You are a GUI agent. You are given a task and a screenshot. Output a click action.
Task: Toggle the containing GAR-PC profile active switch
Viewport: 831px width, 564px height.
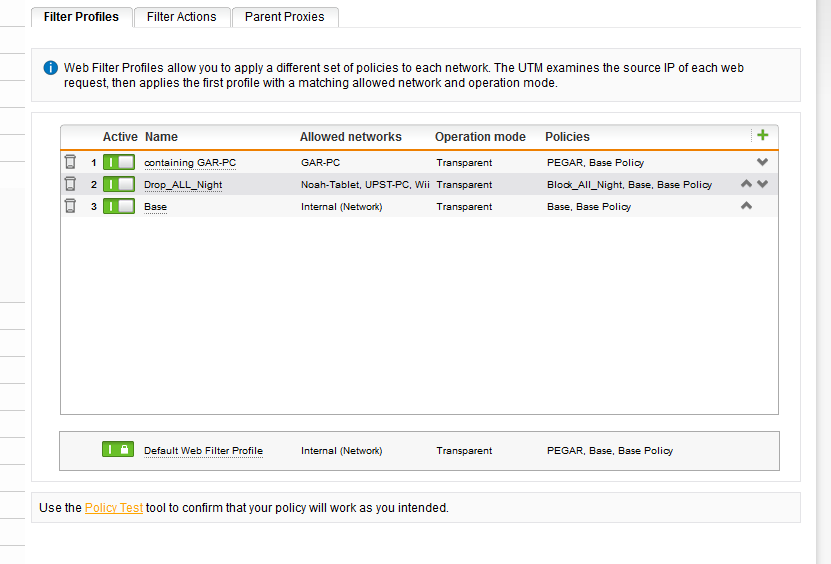tap(118, 162)
